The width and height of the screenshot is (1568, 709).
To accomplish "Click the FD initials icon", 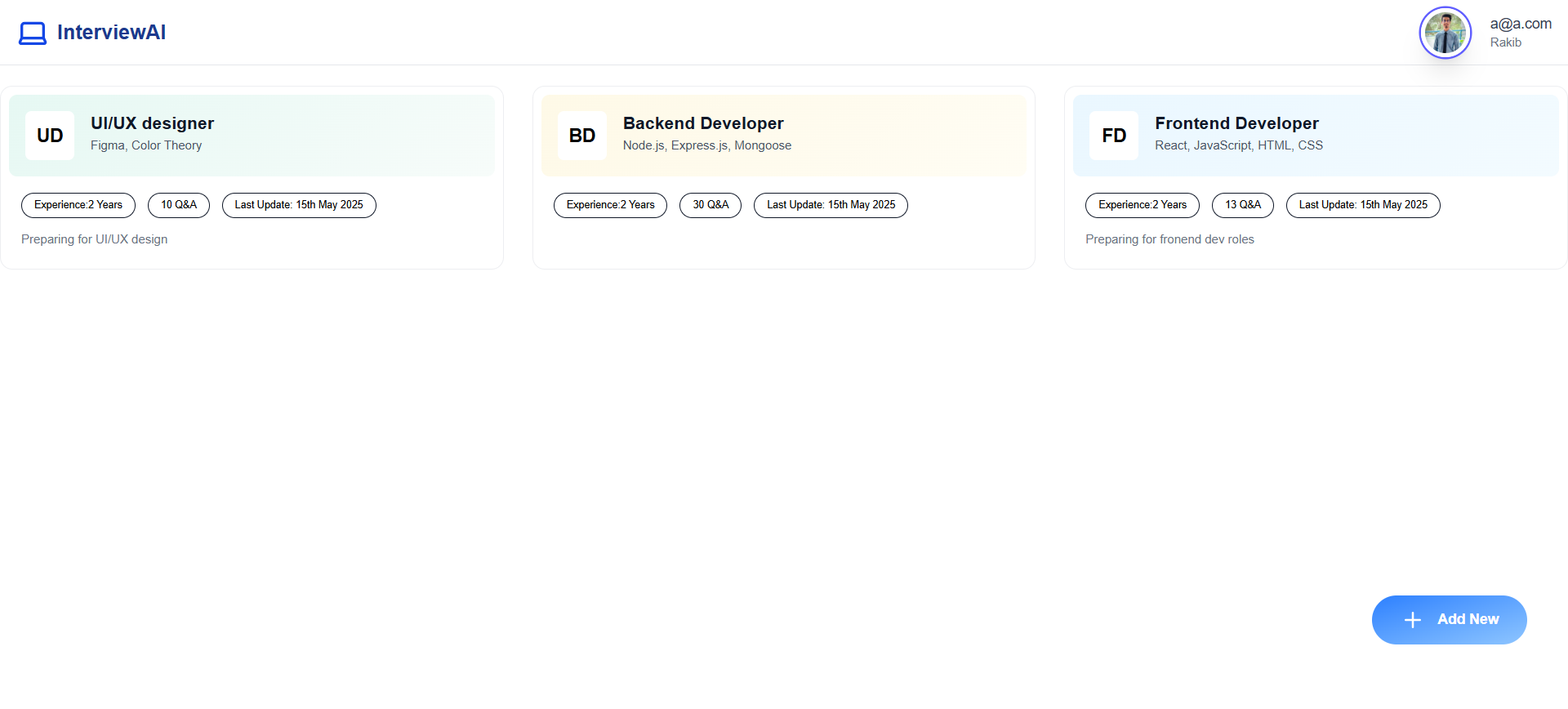I will coord(1113,136).
